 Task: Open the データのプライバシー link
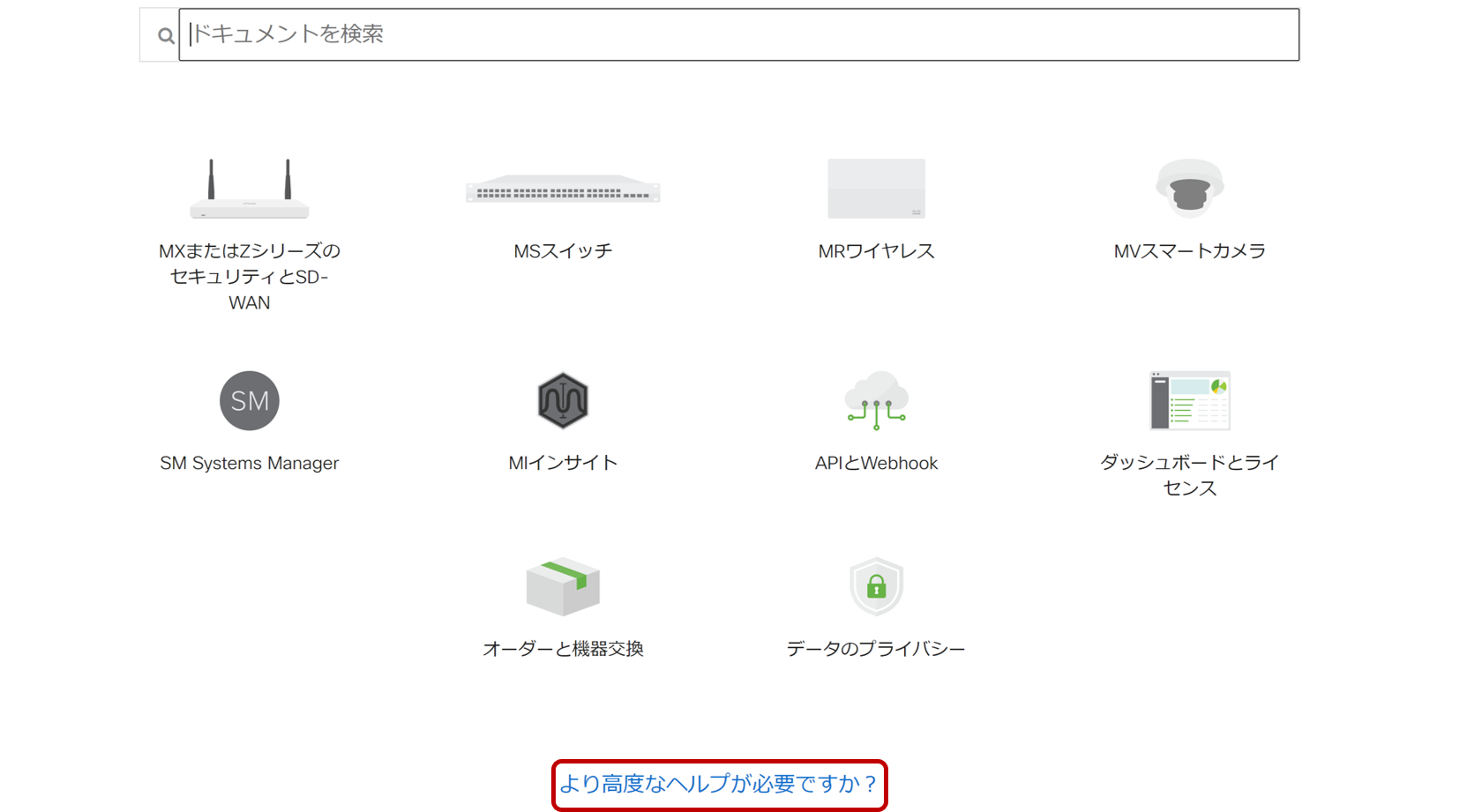click(x=876, y=649)
